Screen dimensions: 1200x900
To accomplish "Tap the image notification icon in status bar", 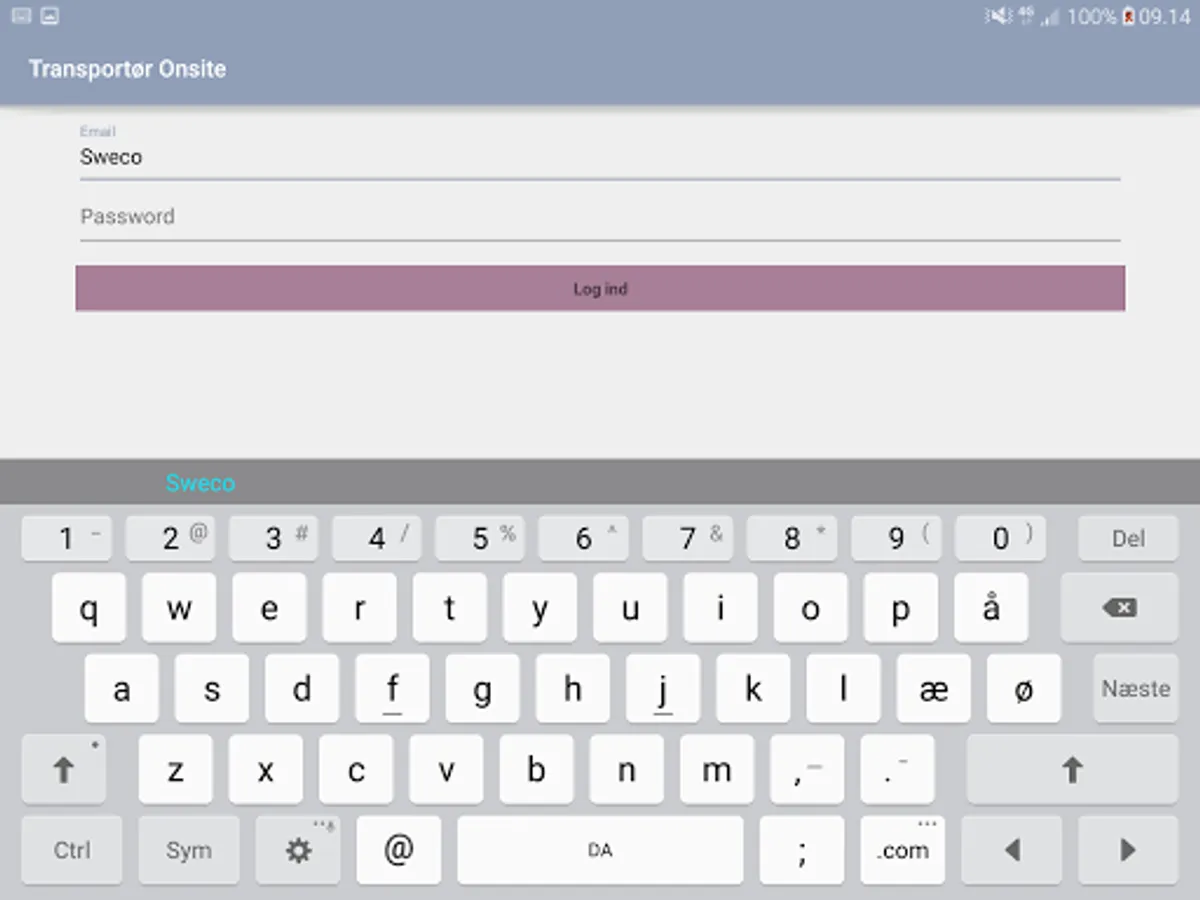I will point(49,16).
